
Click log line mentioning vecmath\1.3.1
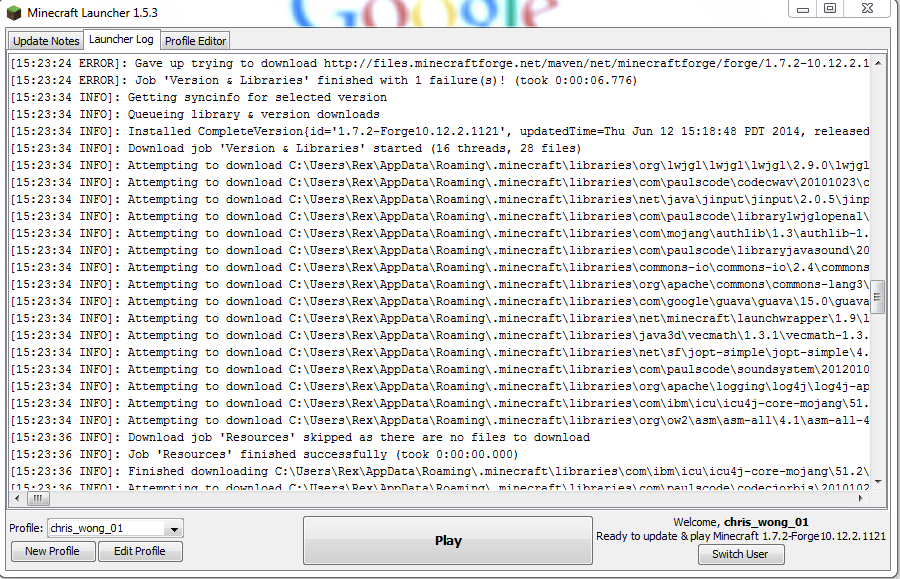pos(440,336)
